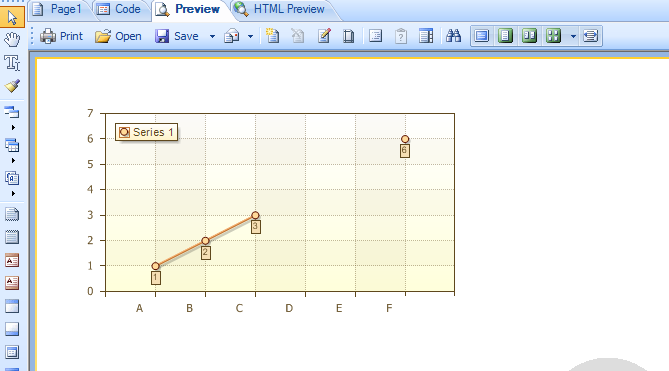The image size is (669, 371).
Task: Click the new page icon
Action: click(x=272, y=36)
